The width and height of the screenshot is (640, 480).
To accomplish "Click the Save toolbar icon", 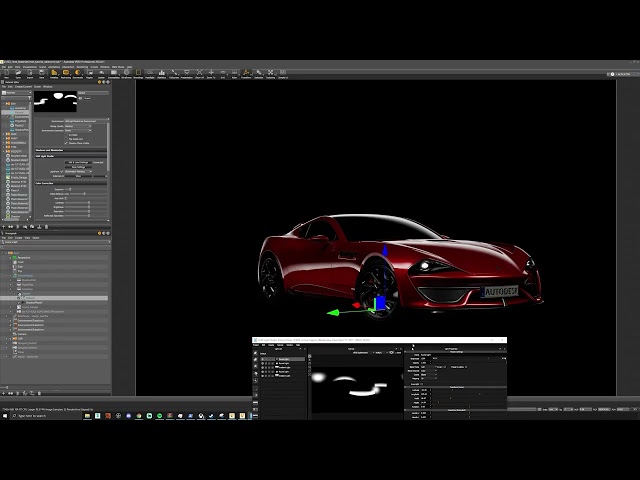I will 42,73.
